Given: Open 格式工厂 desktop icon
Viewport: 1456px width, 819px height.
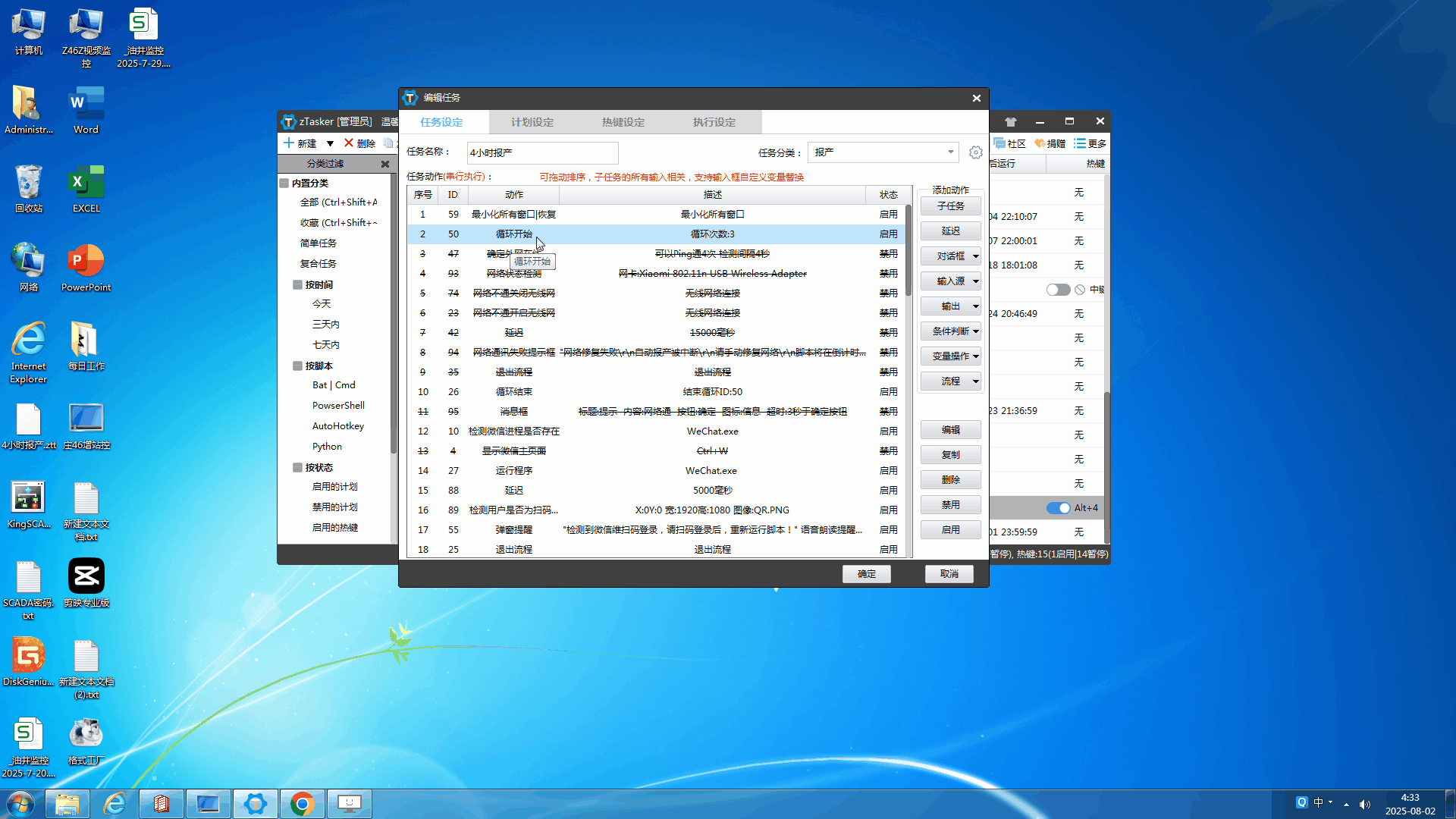Looking at the screenshot, I should [x=86, y=741].
